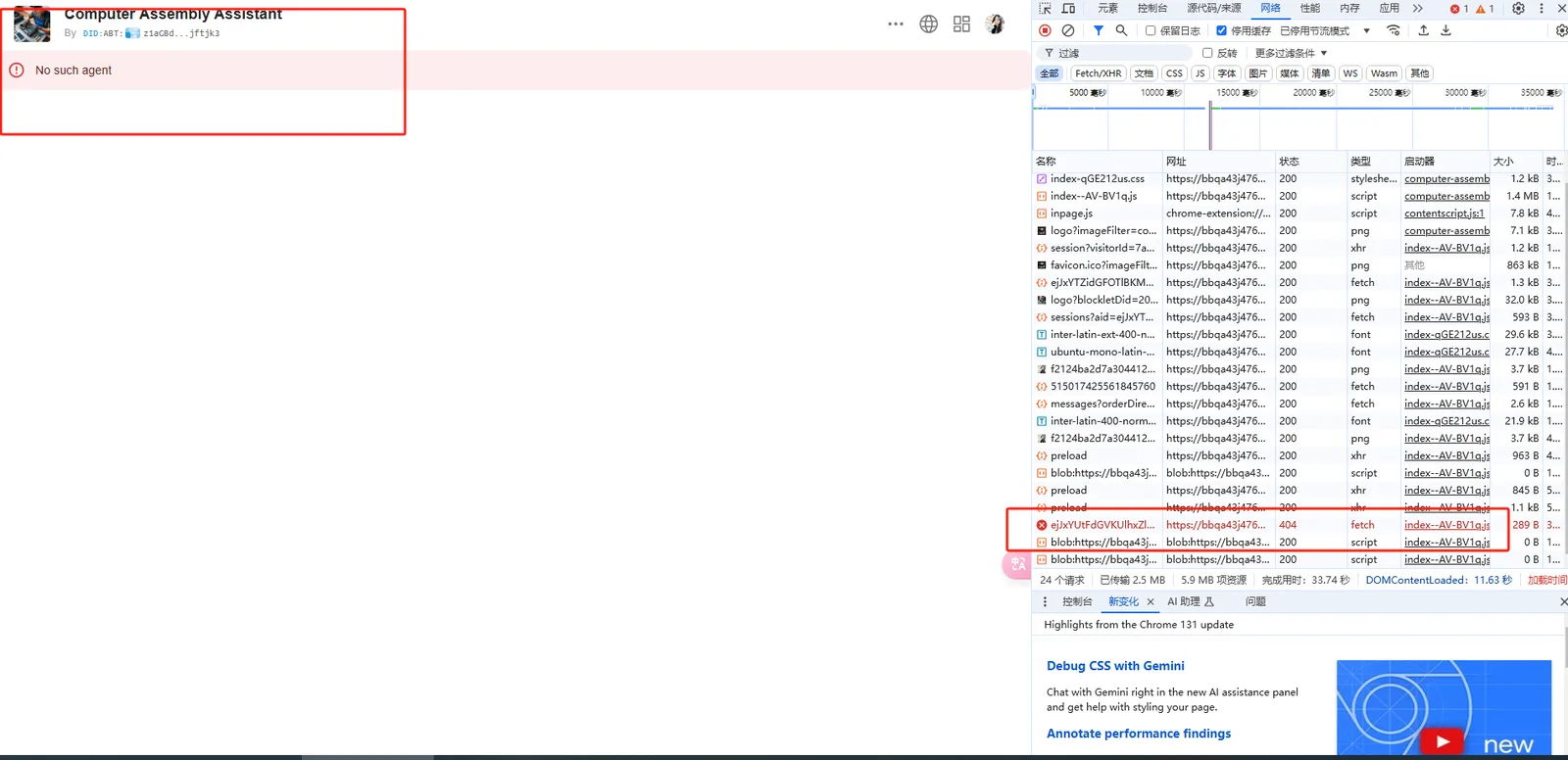
Task: Select the index-qGE212us.css request row
Action: pyautogui.click(x=1298, y=179)
